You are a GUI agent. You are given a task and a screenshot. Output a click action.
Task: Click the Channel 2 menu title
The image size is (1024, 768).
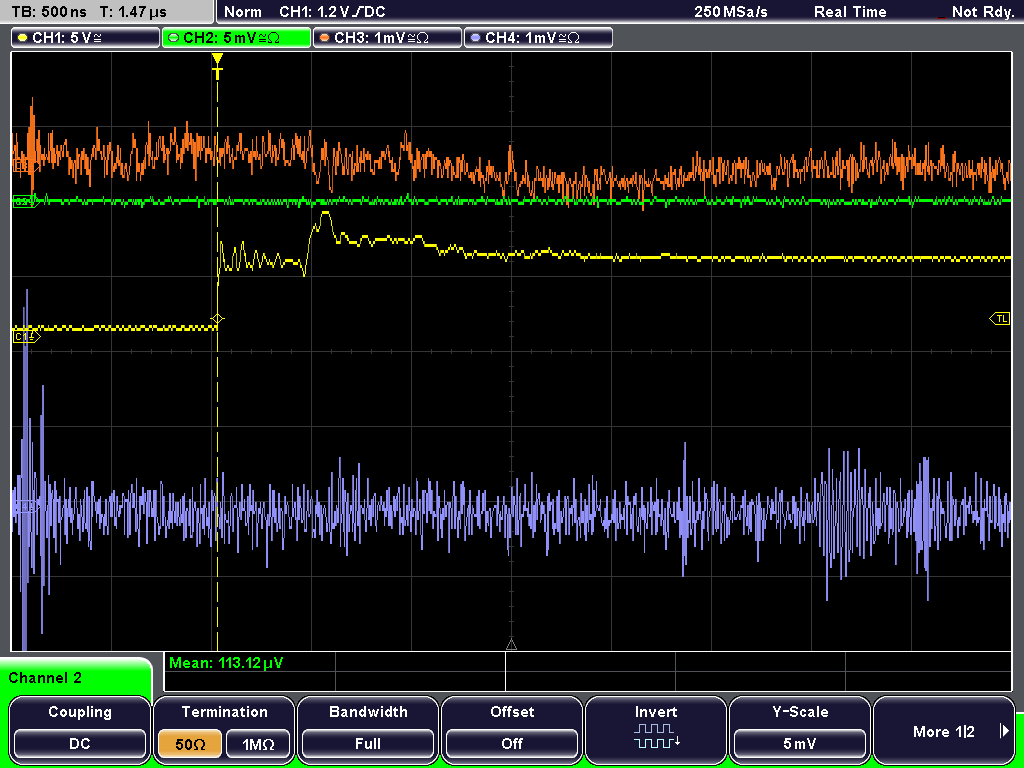click(45, 678)
